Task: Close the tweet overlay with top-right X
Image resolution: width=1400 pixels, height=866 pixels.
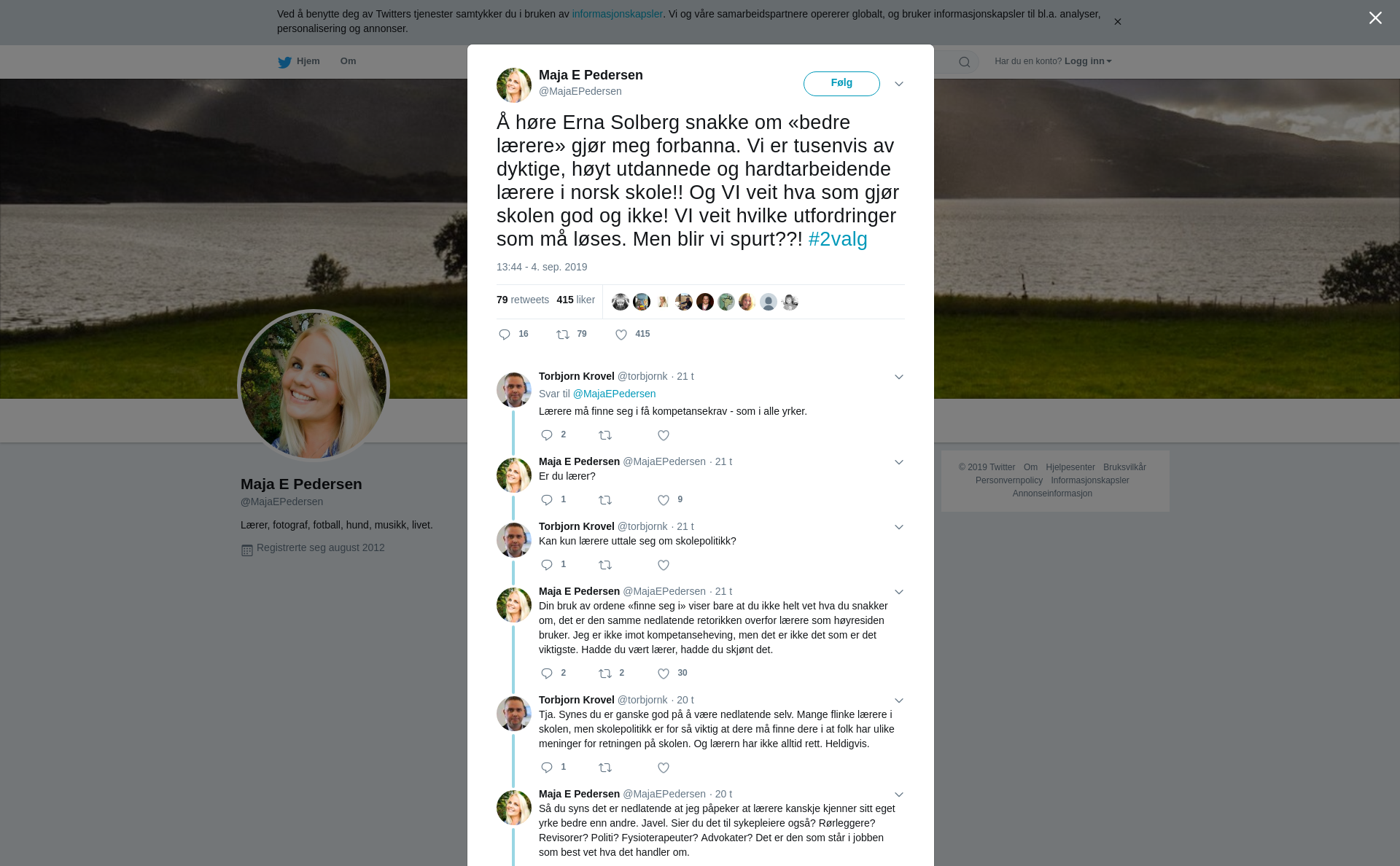Action: coord(1375,17)
